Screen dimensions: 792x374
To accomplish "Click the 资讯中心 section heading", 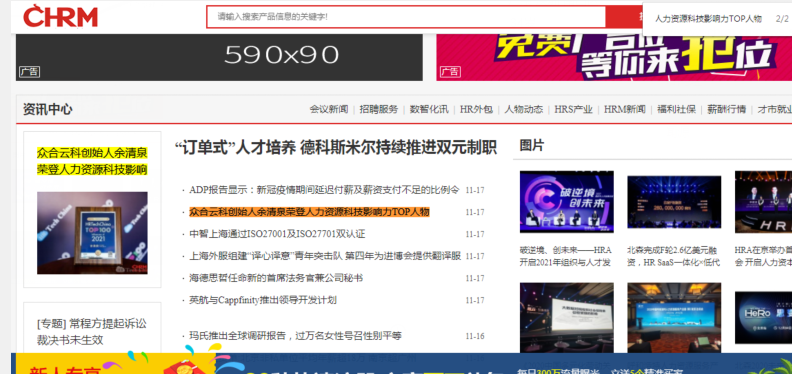I will click(x=47, y=109).
